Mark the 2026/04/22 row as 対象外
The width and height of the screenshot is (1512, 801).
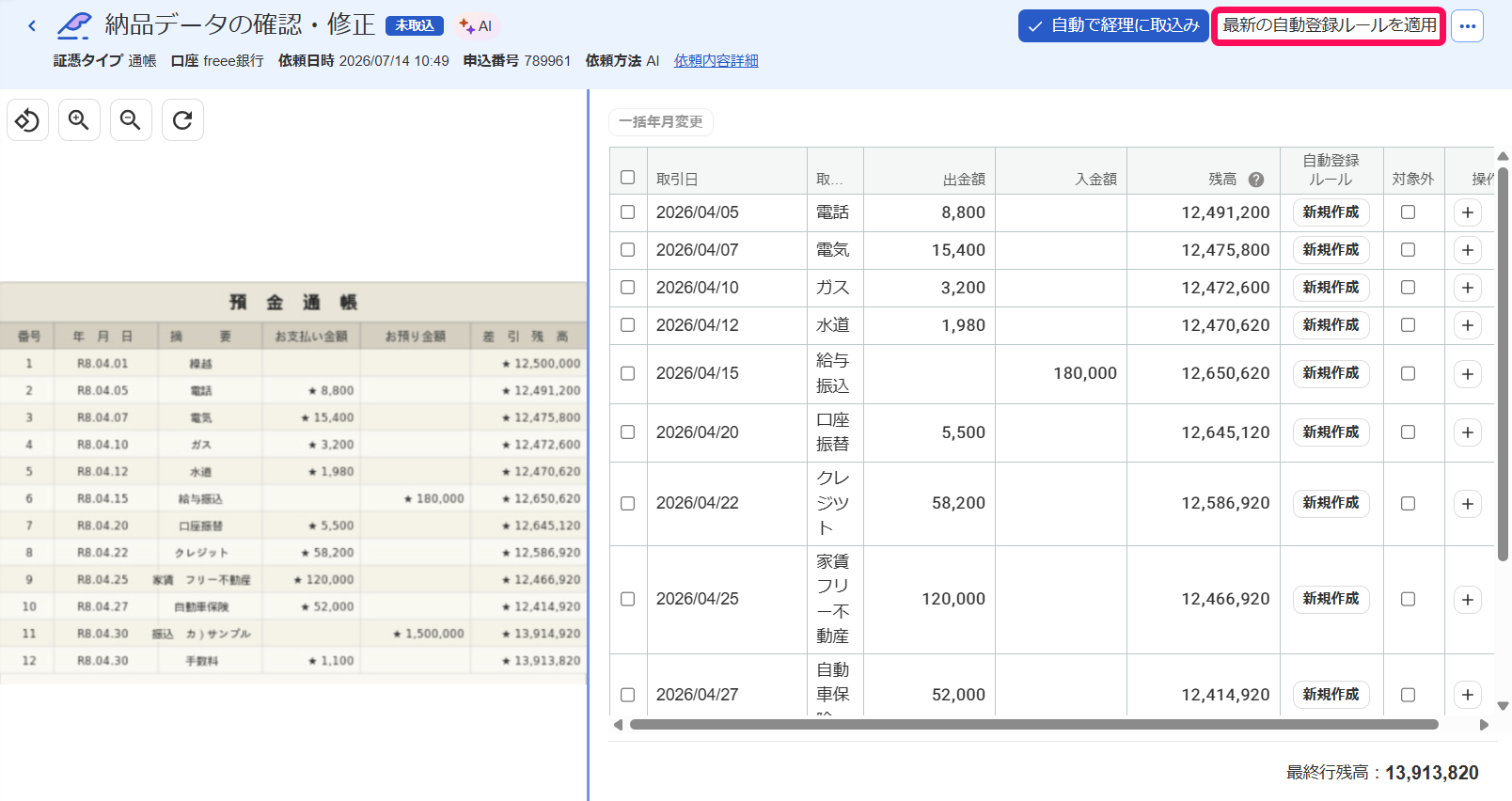point(1408,504)
